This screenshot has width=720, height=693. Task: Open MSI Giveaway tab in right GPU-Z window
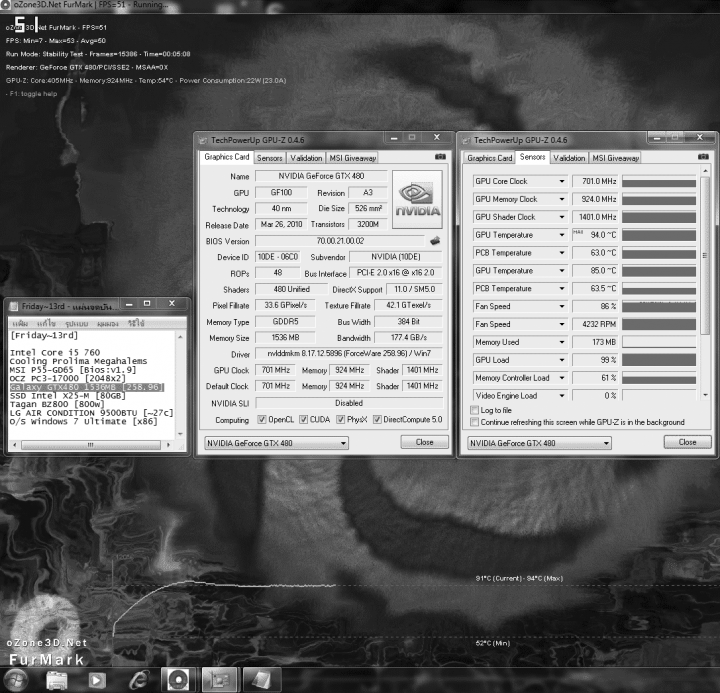(x=615, y=158)
